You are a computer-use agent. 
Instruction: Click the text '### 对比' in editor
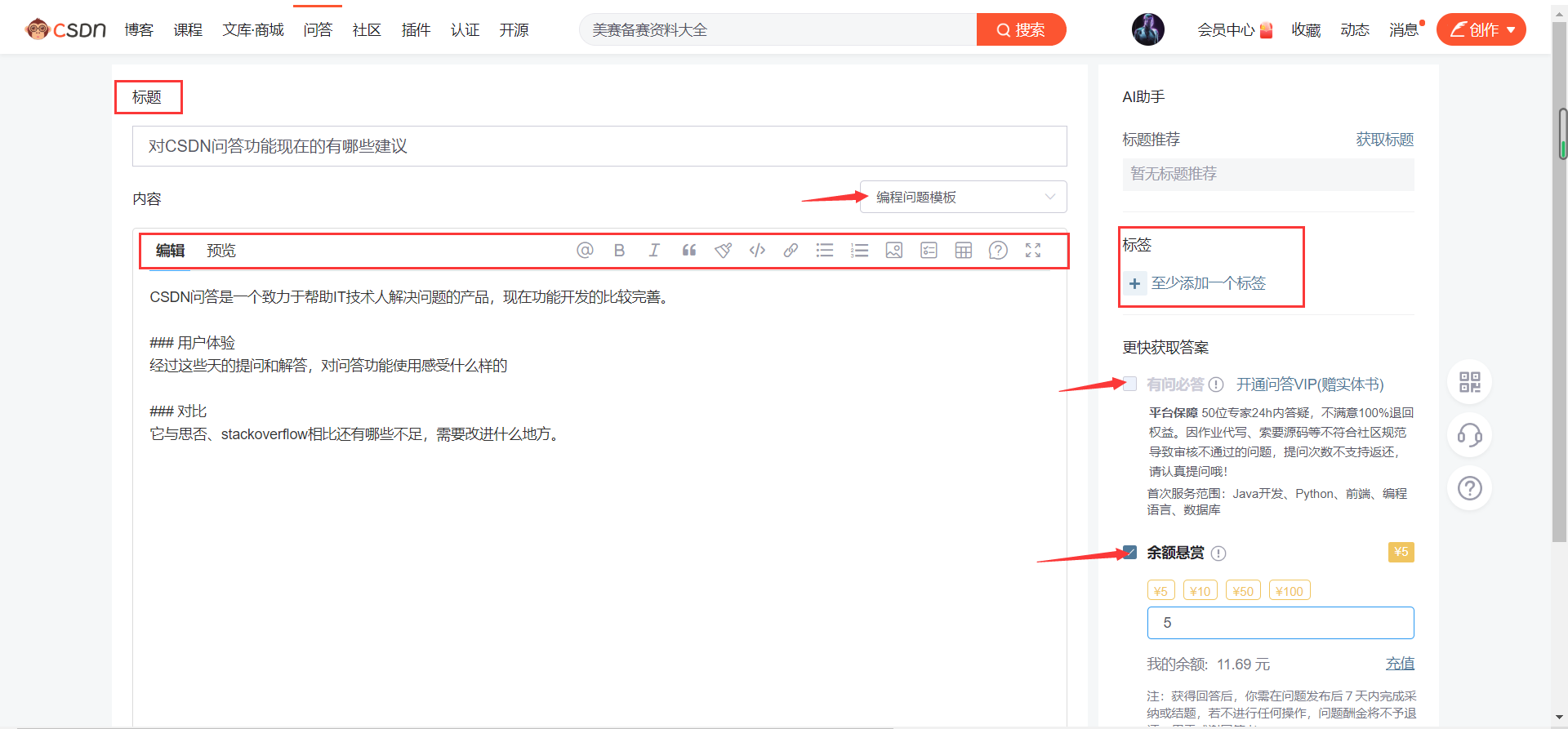178,411
